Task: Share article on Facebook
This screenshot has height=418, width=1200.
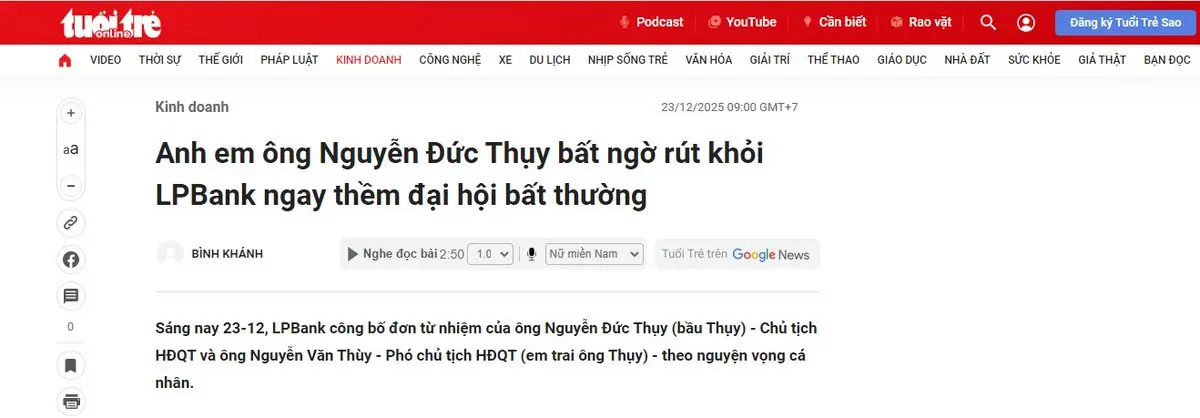Action: pos(71,259)
